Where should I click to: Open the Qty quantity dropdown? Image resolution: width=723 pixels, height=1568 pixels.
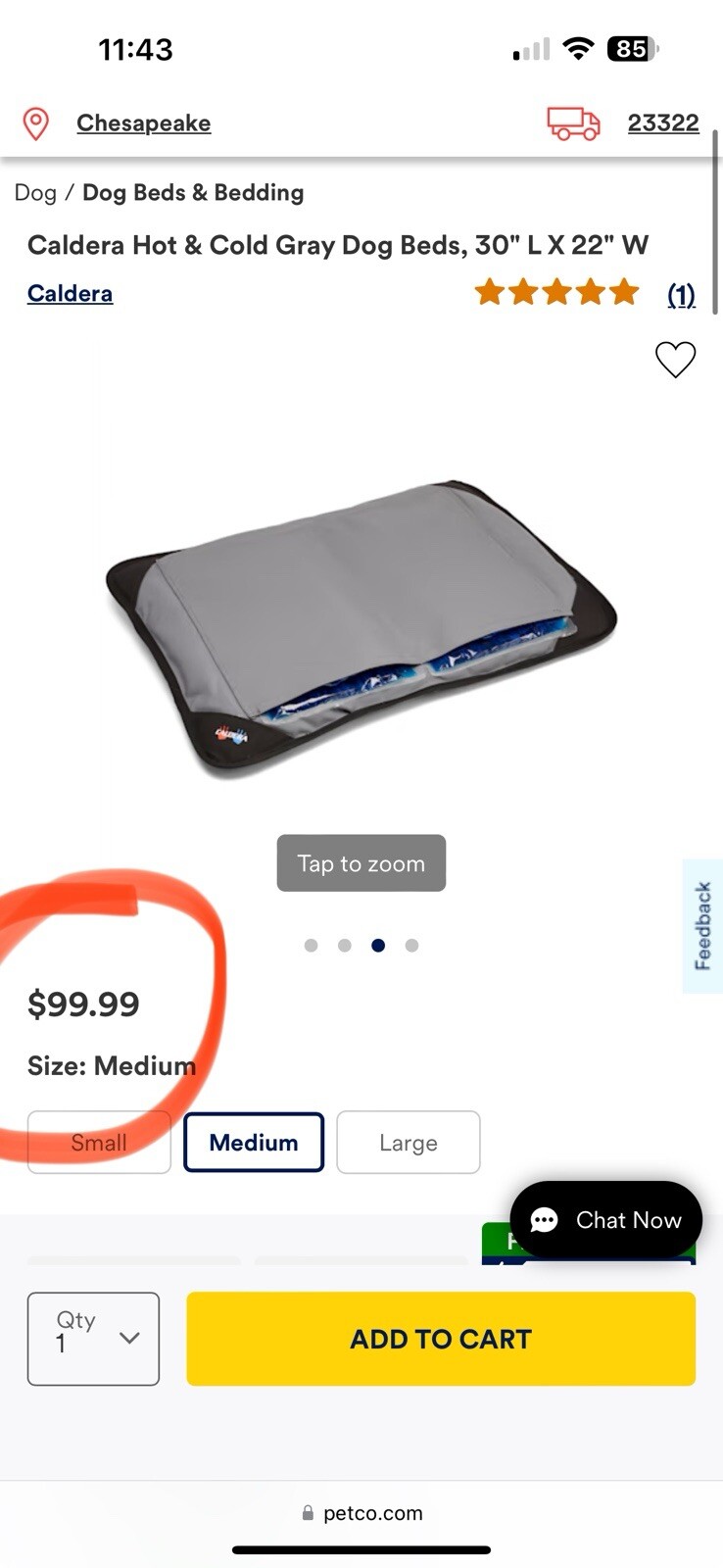pyautogui.click(x=93, y=1339)
